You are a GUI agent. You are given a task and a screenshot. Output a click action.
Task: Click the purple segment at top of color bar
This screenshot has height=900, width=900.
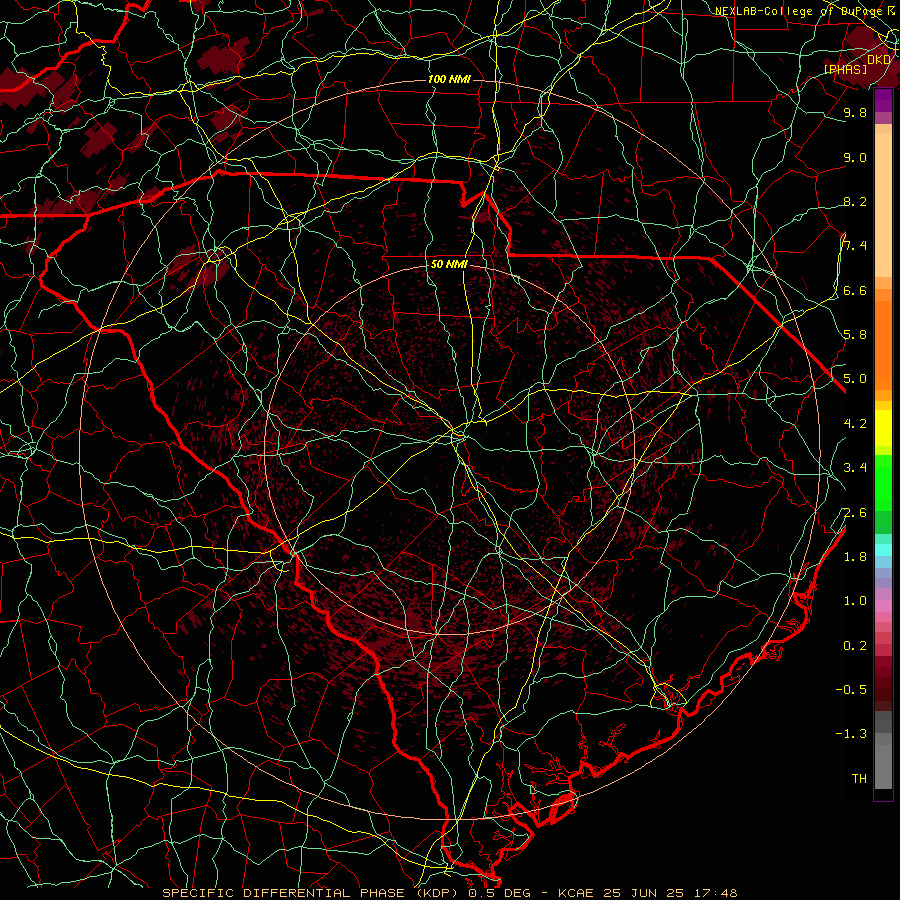(883, 100)
